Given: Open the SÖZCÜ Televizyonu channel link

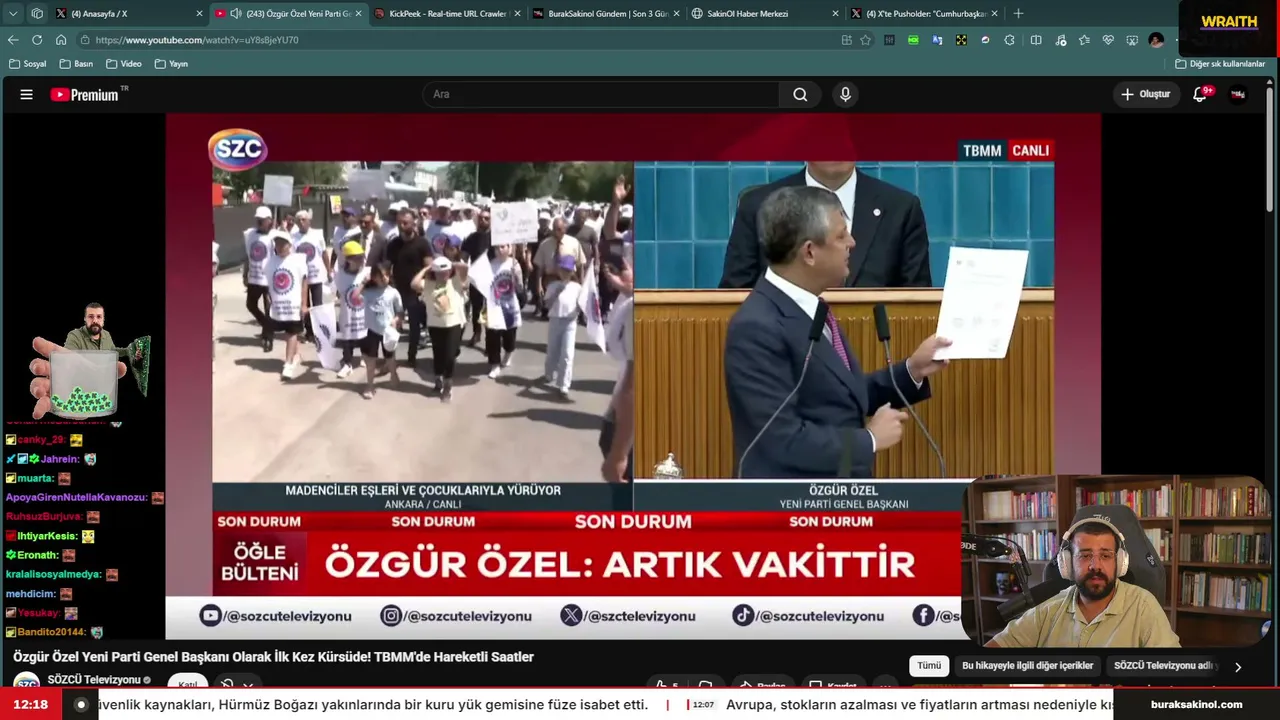Looking at the screenshot, I should (x=93, y=680).
